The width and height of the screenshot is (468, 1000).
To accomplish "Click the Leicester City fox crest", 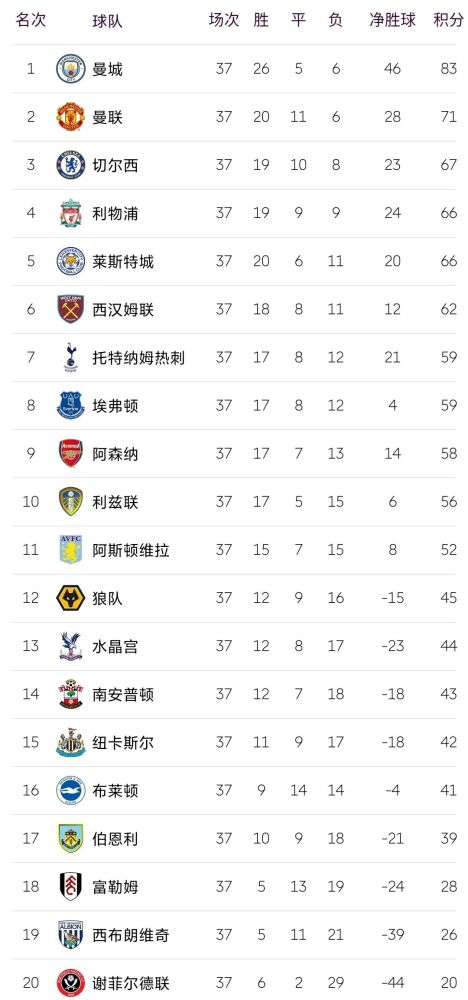I will [70, 261].
